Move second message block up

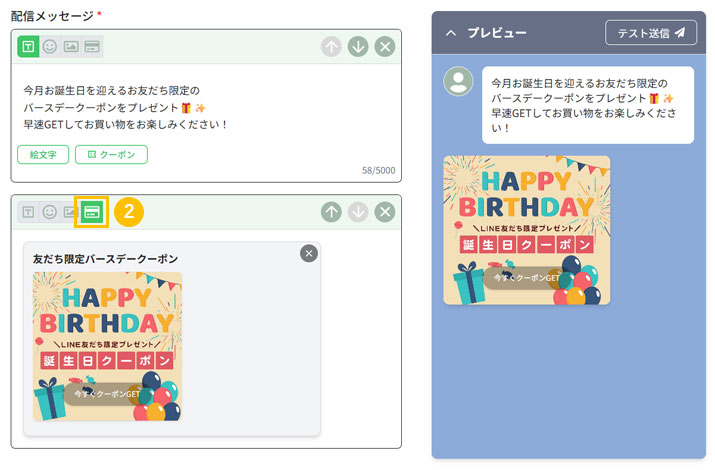[x=331, y=212]
